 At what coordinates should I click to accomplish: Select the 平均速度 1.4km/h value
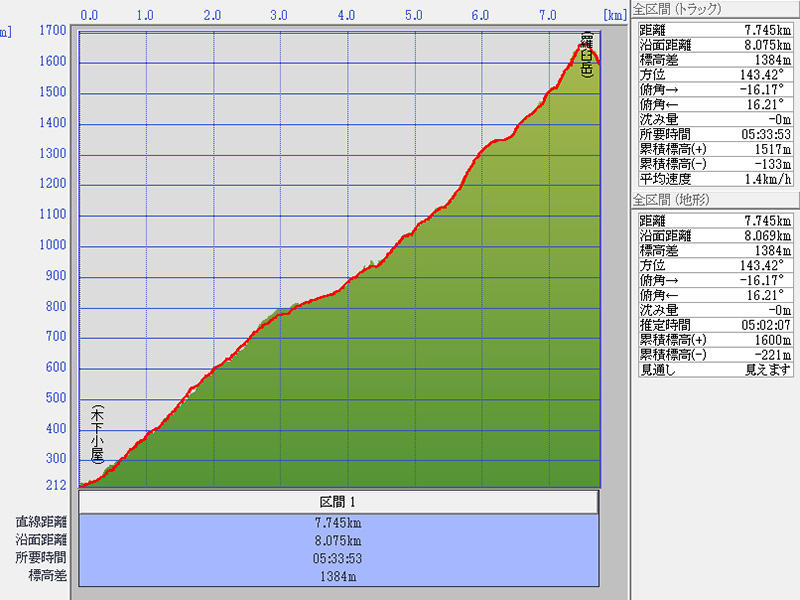pyautogui.click(x=755, y=180)
